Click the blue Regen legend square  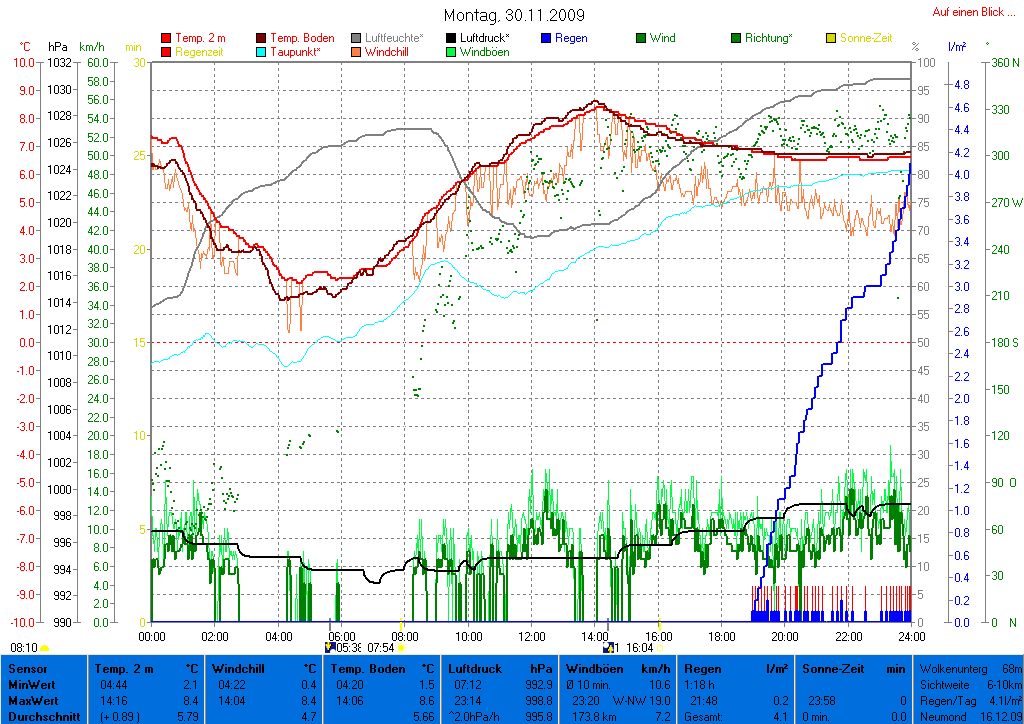click(546, 38)
